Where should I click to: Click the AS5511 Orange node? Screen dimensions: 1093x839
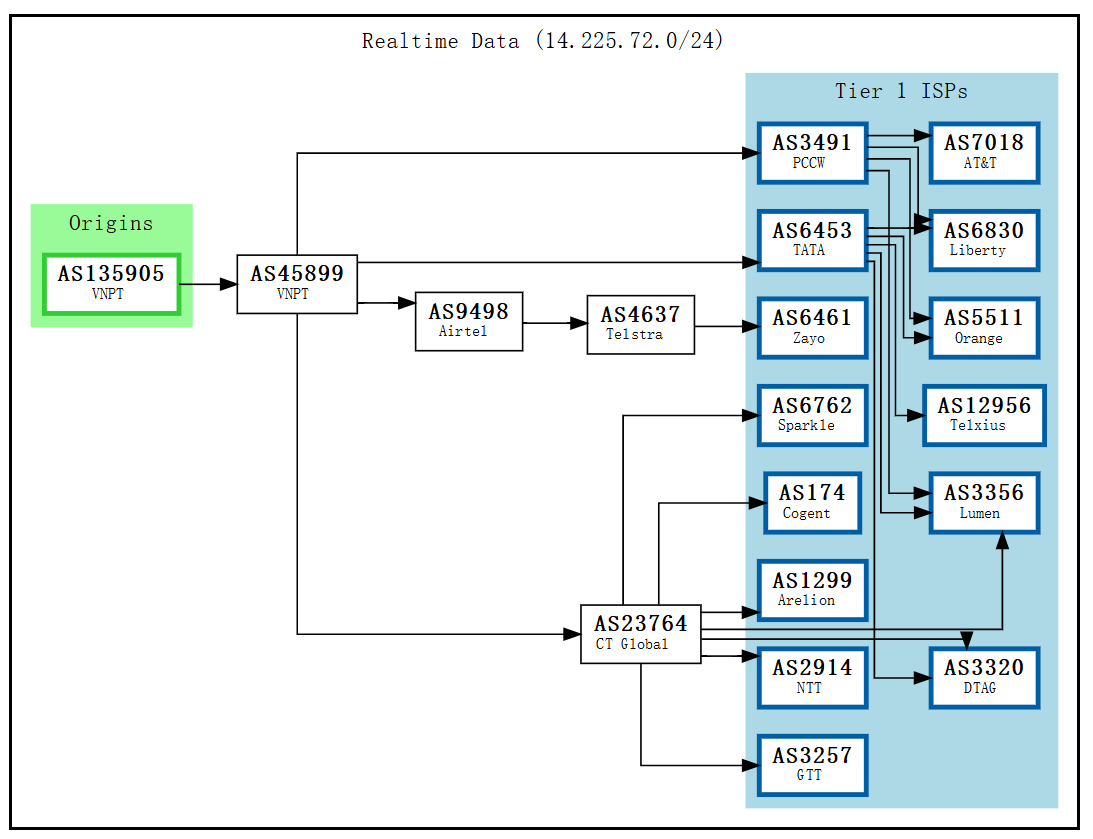984,328
